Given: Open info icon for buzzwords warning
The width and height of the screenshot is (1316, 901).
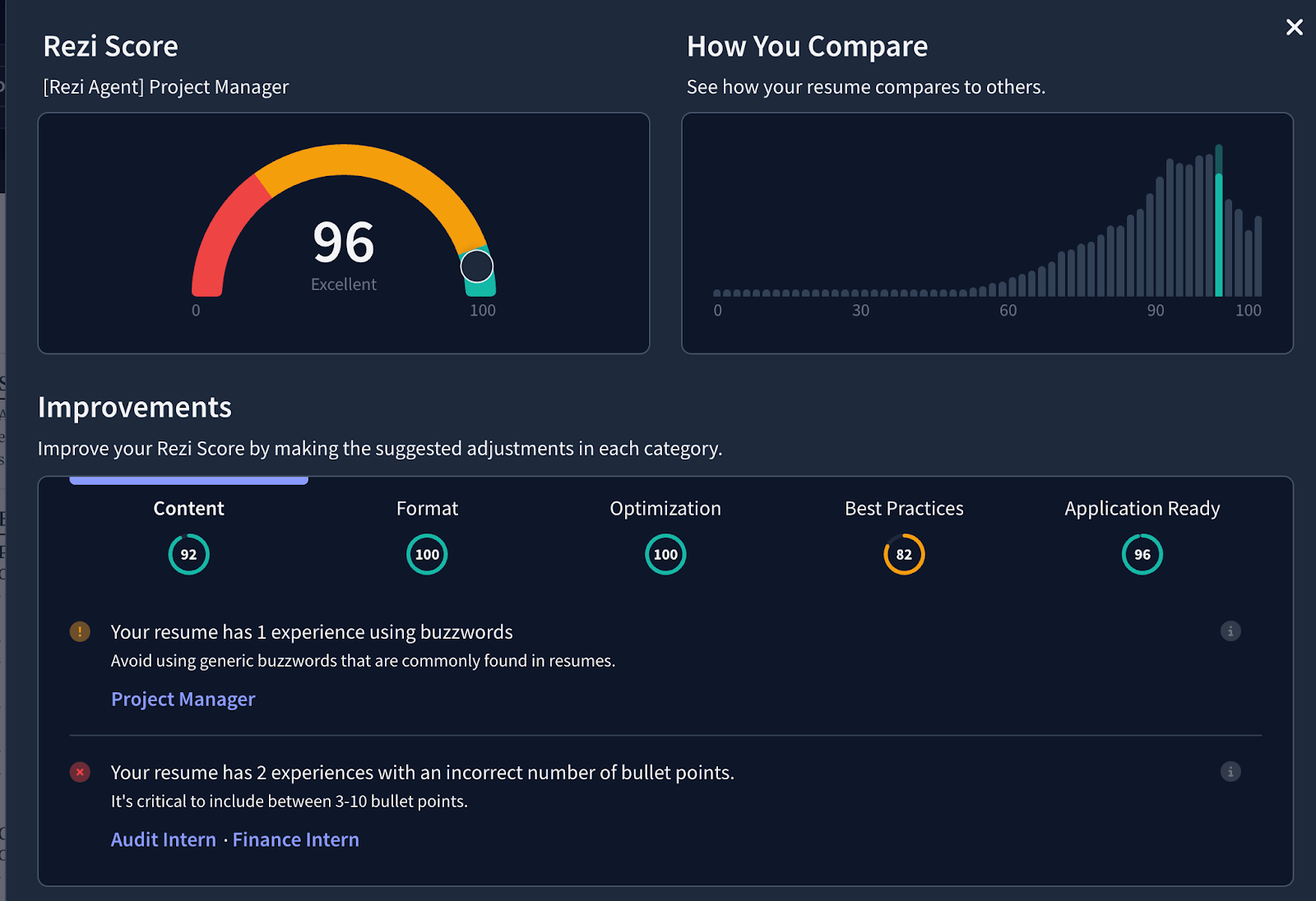Looking at the screenshot, I should 1230,631.
